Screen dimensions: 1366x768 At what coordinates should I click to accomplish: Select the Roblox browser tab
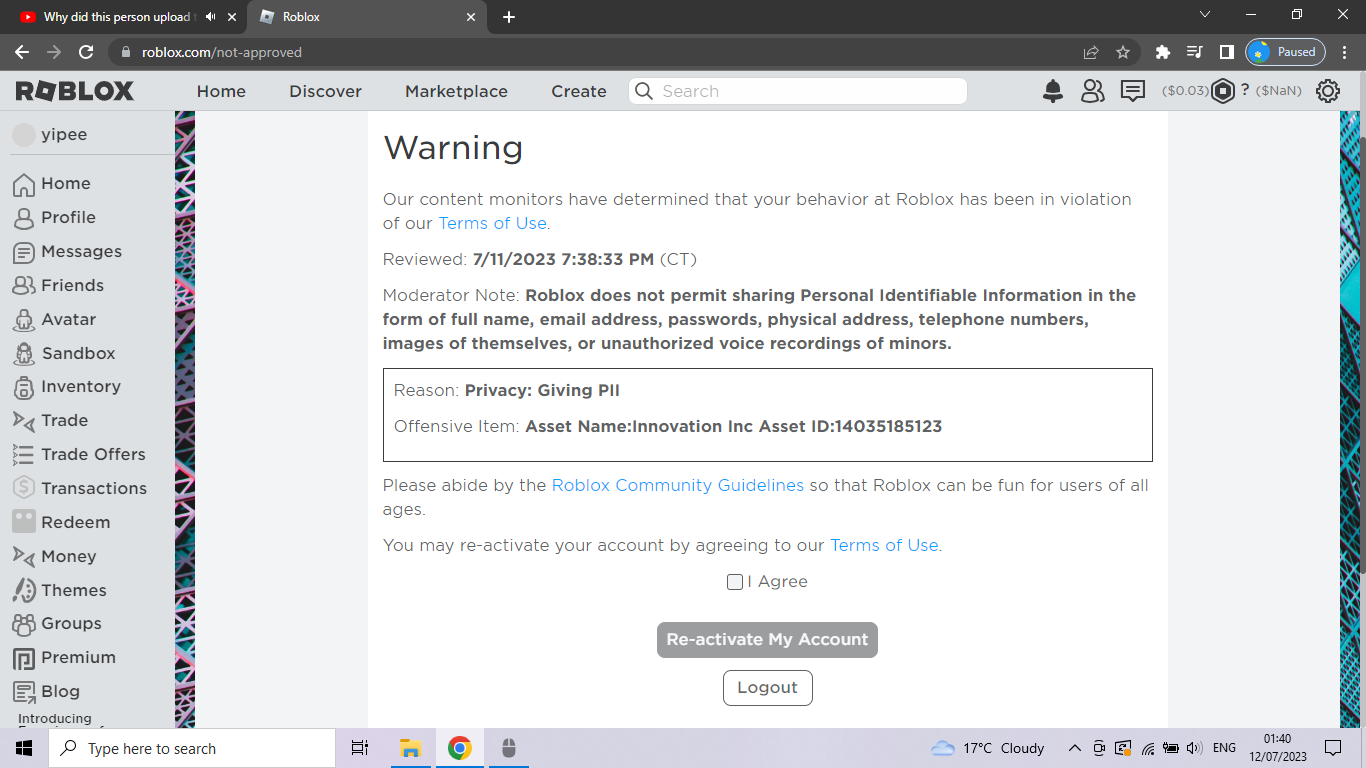tap(367, 17)
